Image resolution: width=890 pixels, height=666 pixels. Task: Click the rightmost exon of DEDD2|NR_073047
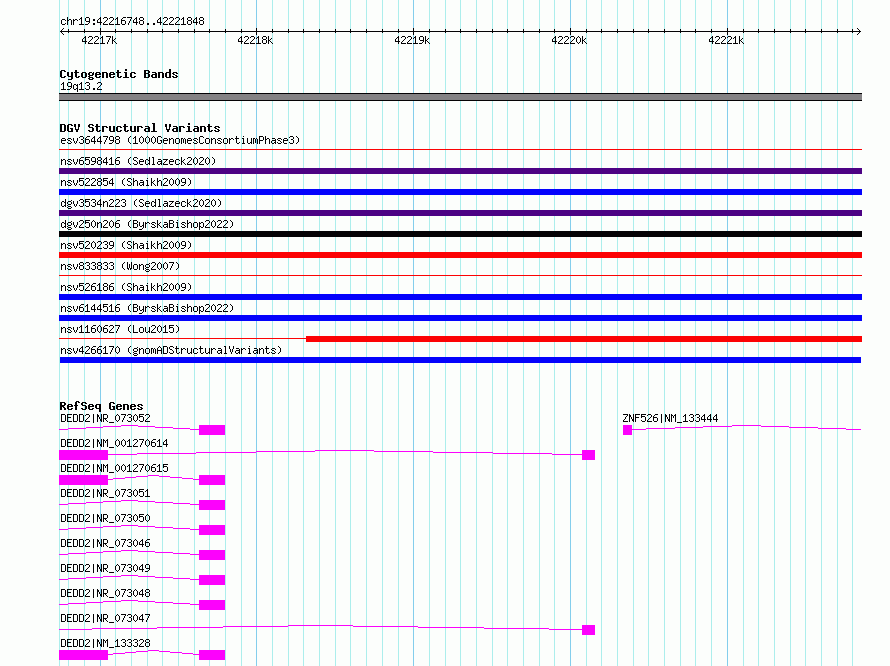coord(589,630)
